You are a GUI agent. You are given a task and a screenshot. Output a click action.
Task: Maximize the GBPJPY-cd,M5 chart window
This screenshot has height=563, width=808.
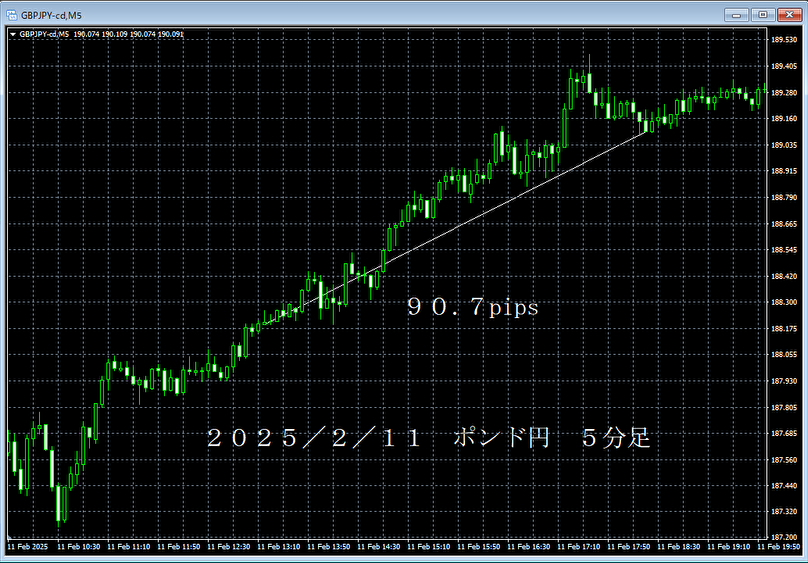click(x=763, y=15)
